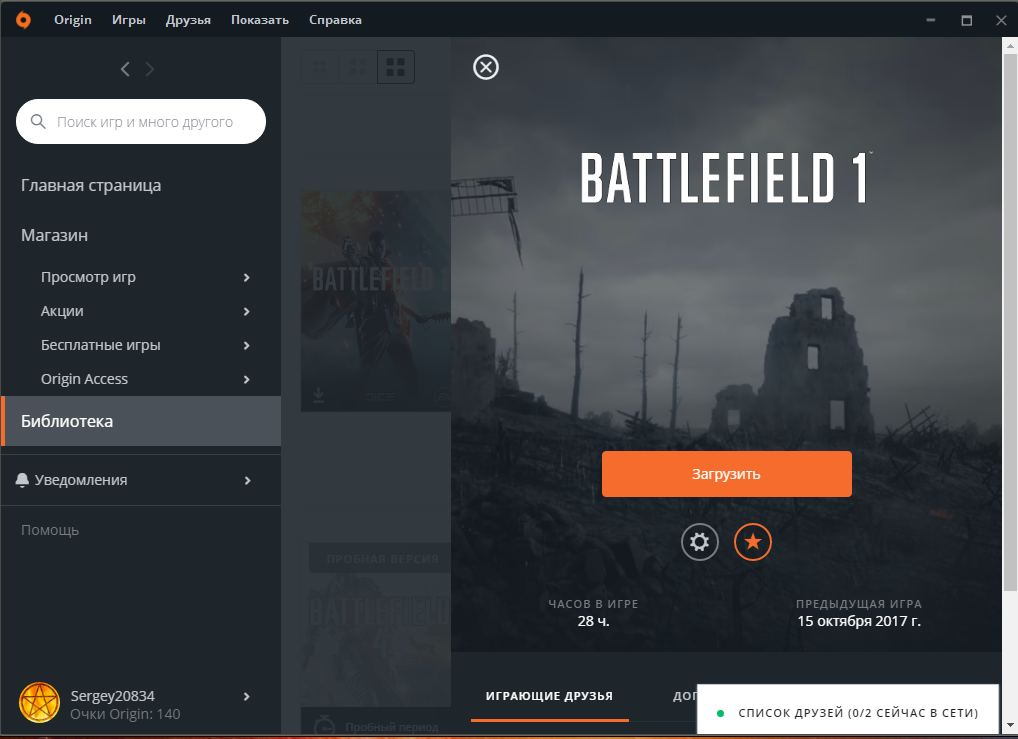Expand Просмотр игр submenu
Viewport: 1018px width, 739px height.
(x=247, y=277)
